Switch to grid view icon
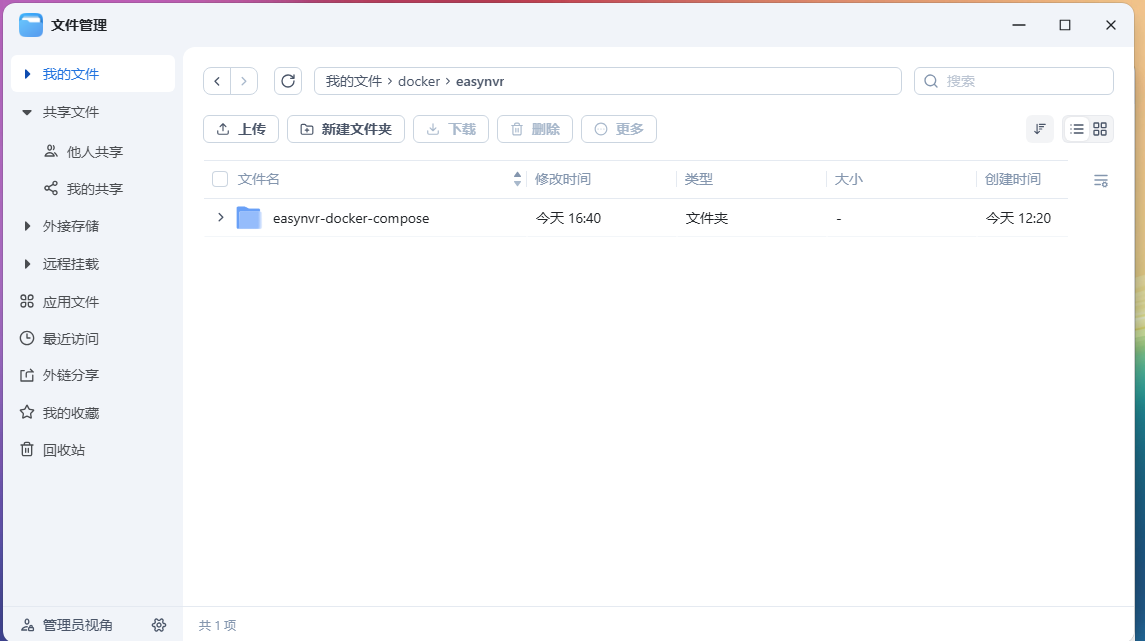Viewport: 1145px width, 641px height. (1100, 129)
